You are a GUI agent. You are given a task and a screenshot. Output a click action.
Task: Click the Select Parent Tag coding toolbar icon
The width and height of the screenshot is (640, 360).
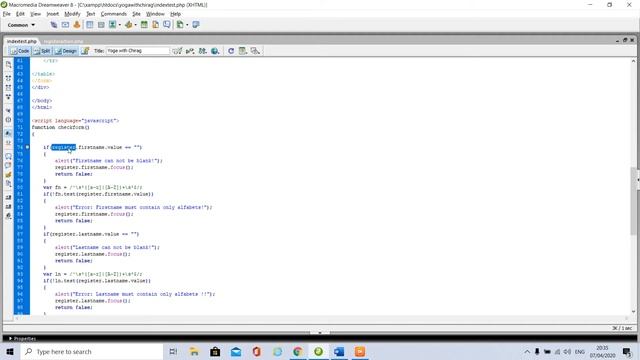point(8,111)
